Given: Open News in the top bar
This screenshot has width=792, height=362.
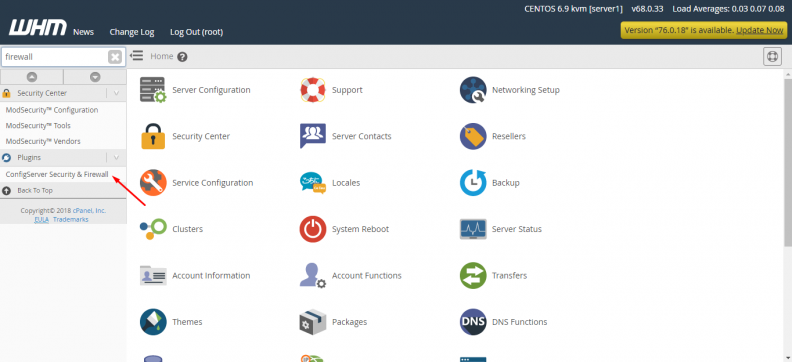Looking at the screenshot, I should tap(83, 32).
